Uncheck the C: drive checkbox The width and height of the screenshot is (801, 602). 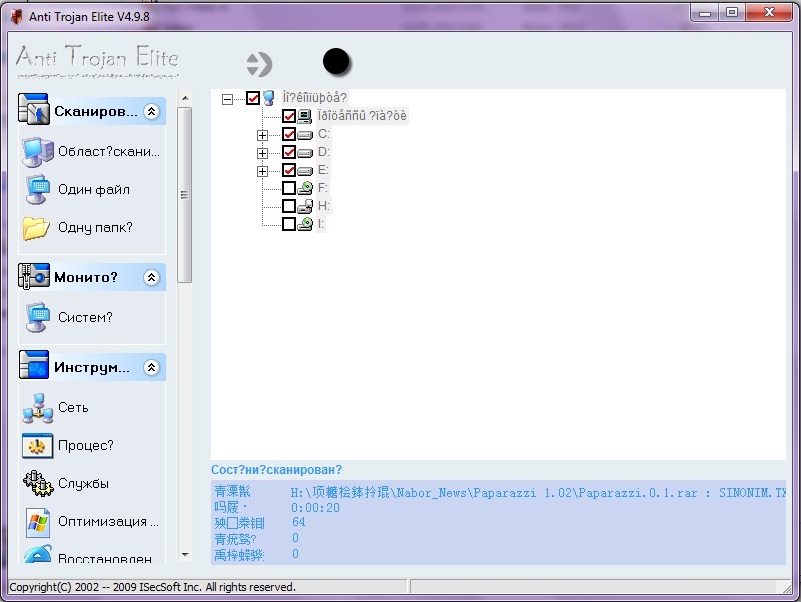click(x=289, y=135)
